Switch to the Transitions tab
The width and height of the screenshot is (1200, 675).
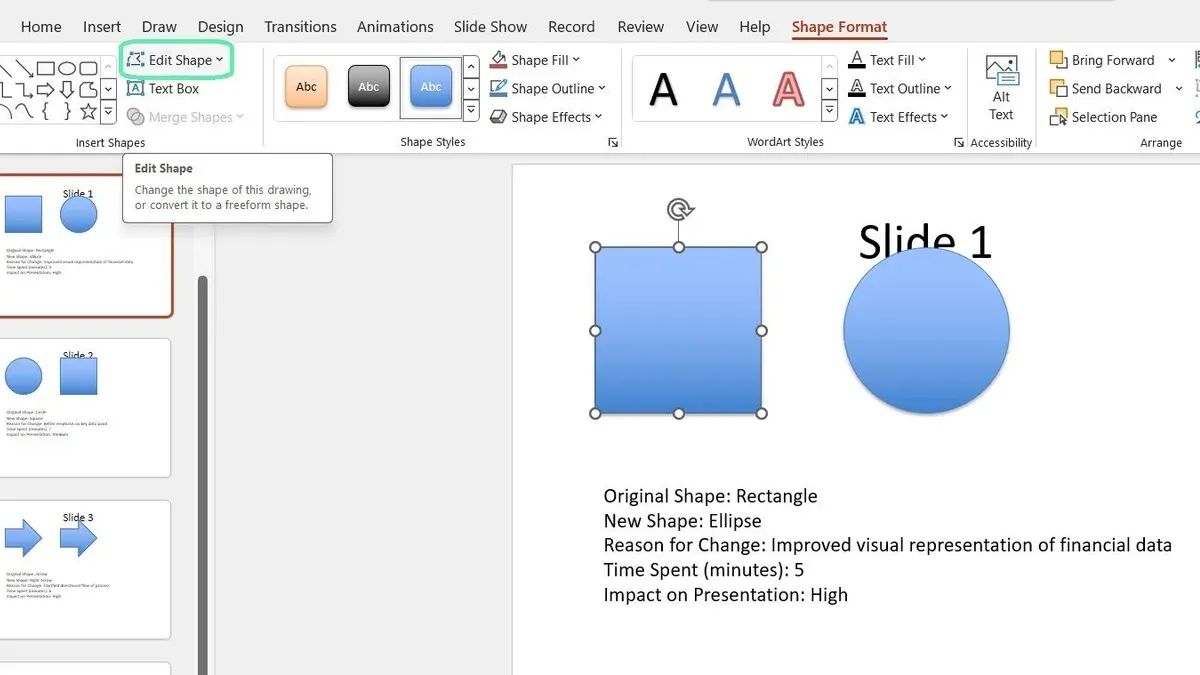(300, 27)
